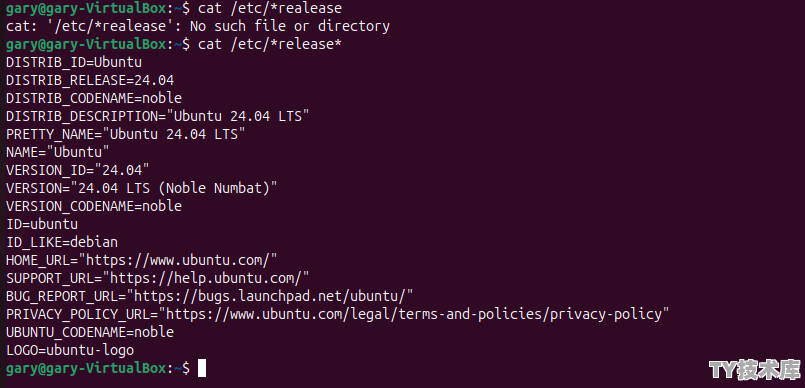This screenshot has height=388, width=805.
Task: Click the PRETTY_NAME "Ubuntu 24.04 LTS" line
Action: 126,134
